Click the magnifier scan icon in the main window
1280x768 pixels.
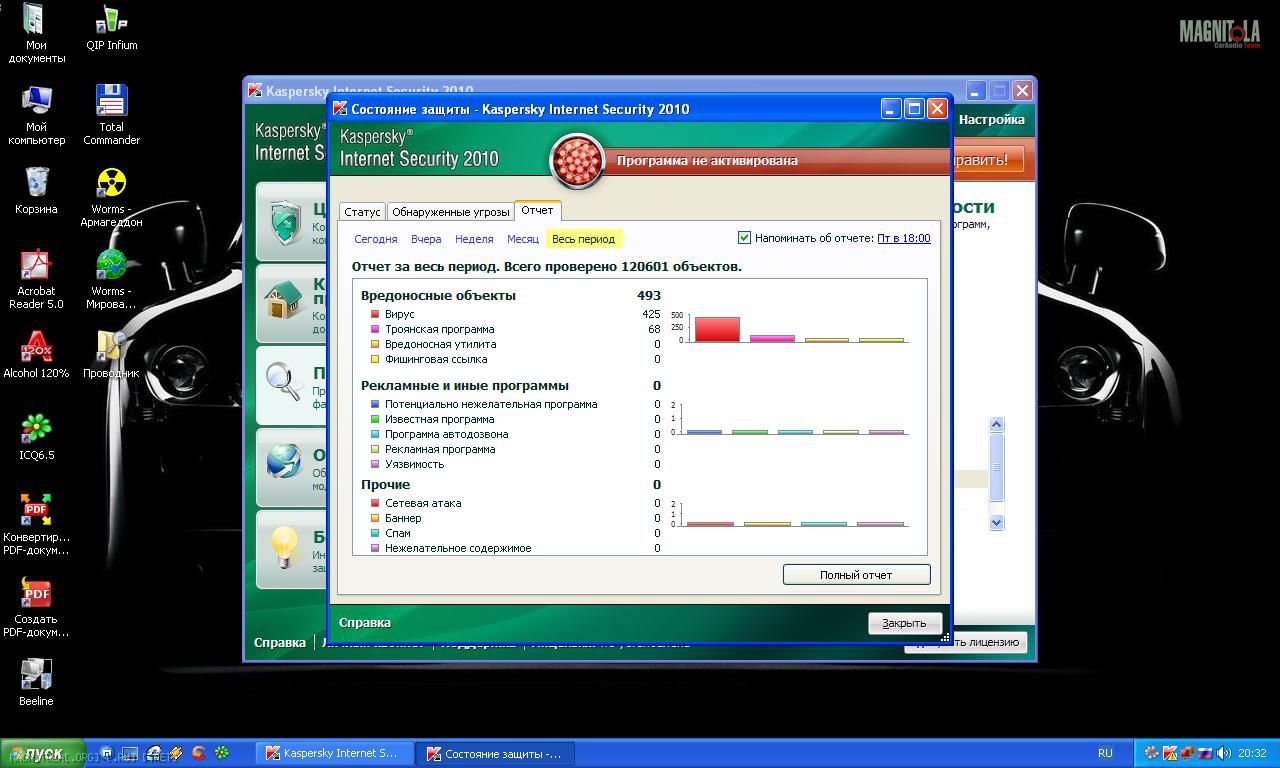285,382
